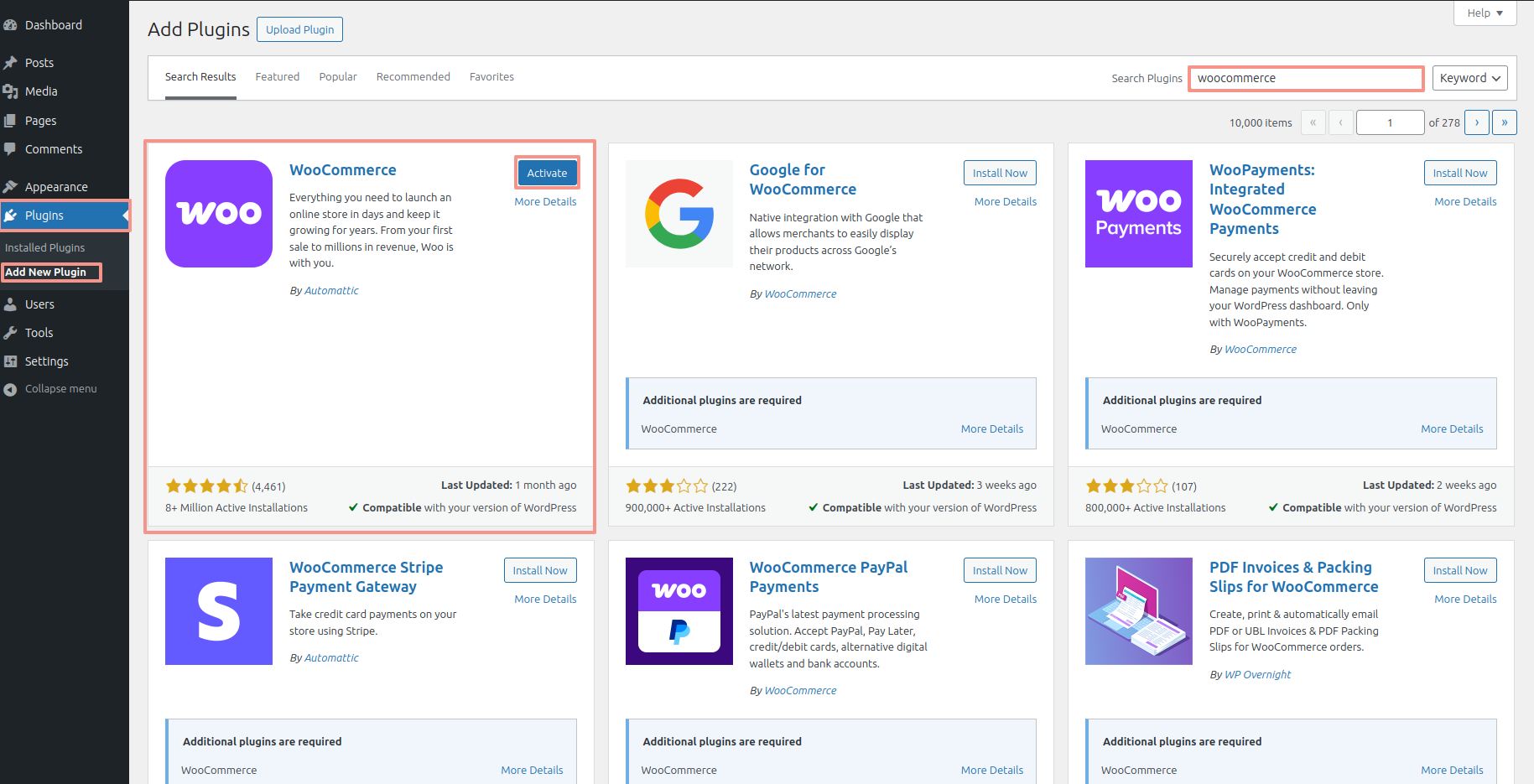
Task: Open the Dashboard sidebar icon
Action: click(x=10, y=25)
